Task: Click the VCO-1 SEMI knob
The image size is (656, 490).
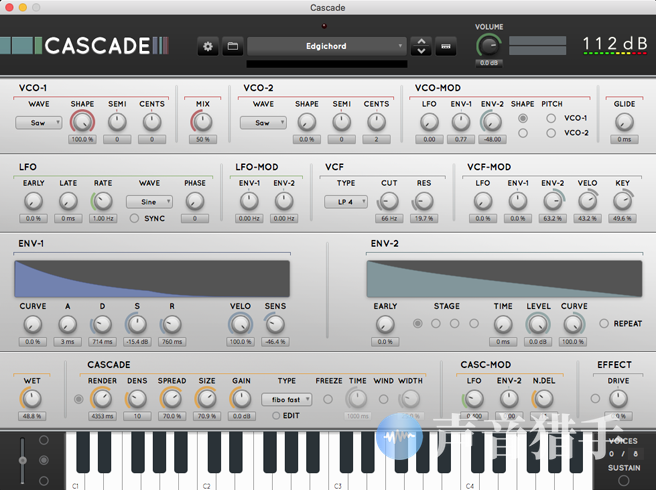Action: (117, 122)
